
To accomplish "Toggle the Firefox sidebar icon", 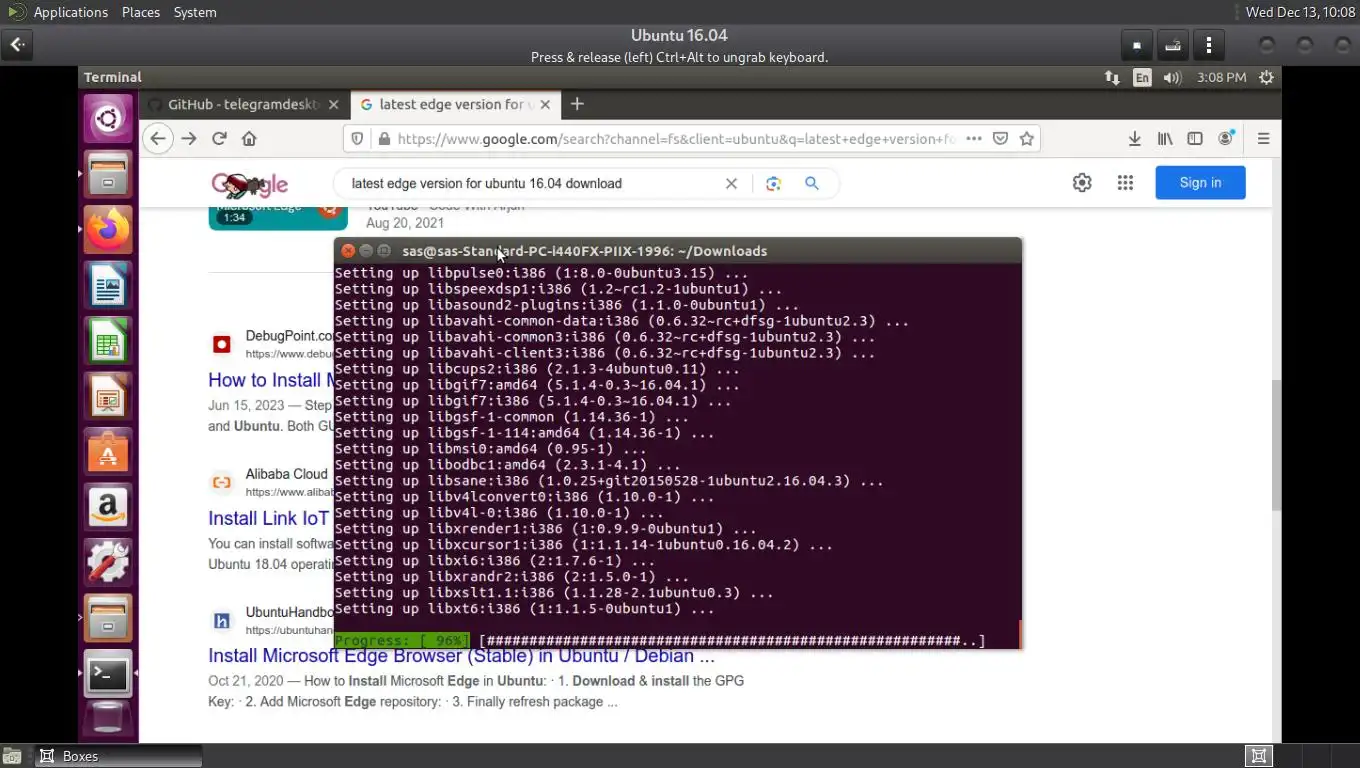I will click(x=1195, y=139).
